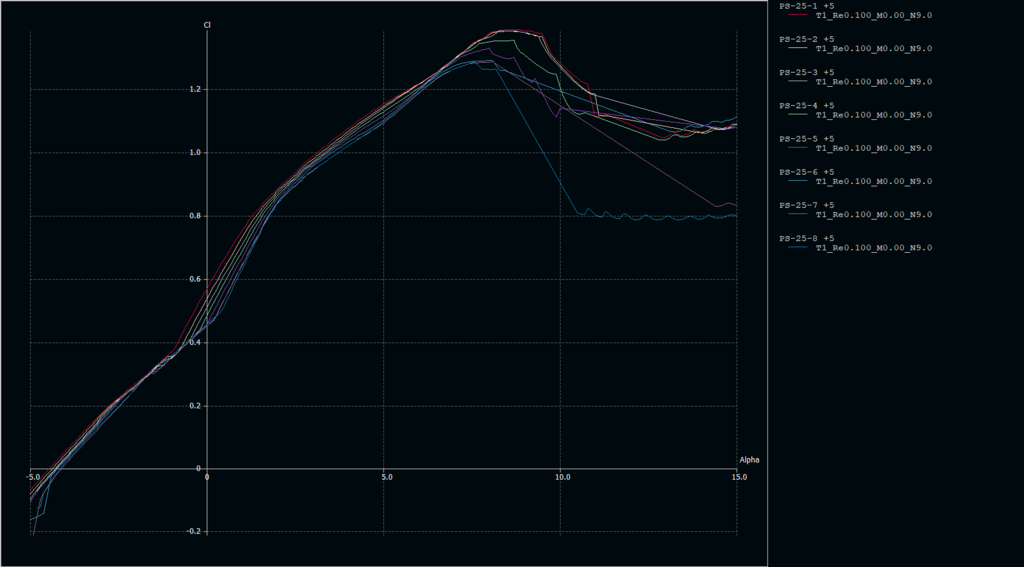This screenshot has width=1024, height=567.
Task: Click the polar name under PS-25-4 +5
Action: 874,115
